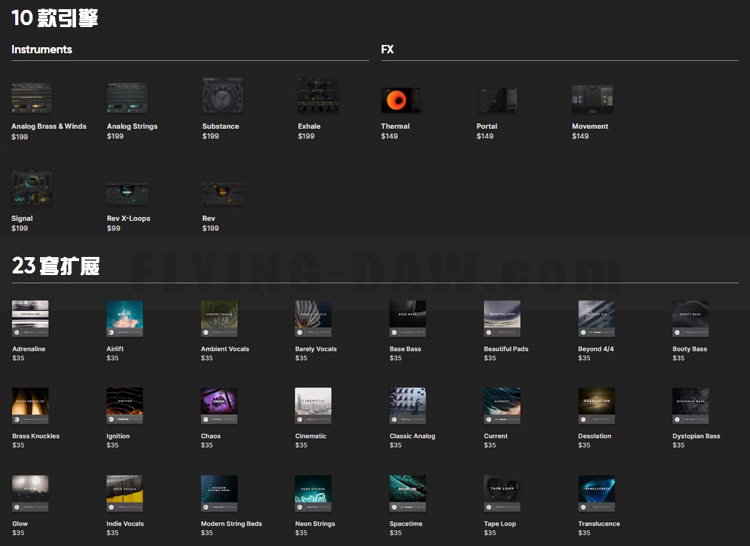Click the Beyond 4/4 label
The height and width of the screenshot is (546, 750).
pos(596,349)
